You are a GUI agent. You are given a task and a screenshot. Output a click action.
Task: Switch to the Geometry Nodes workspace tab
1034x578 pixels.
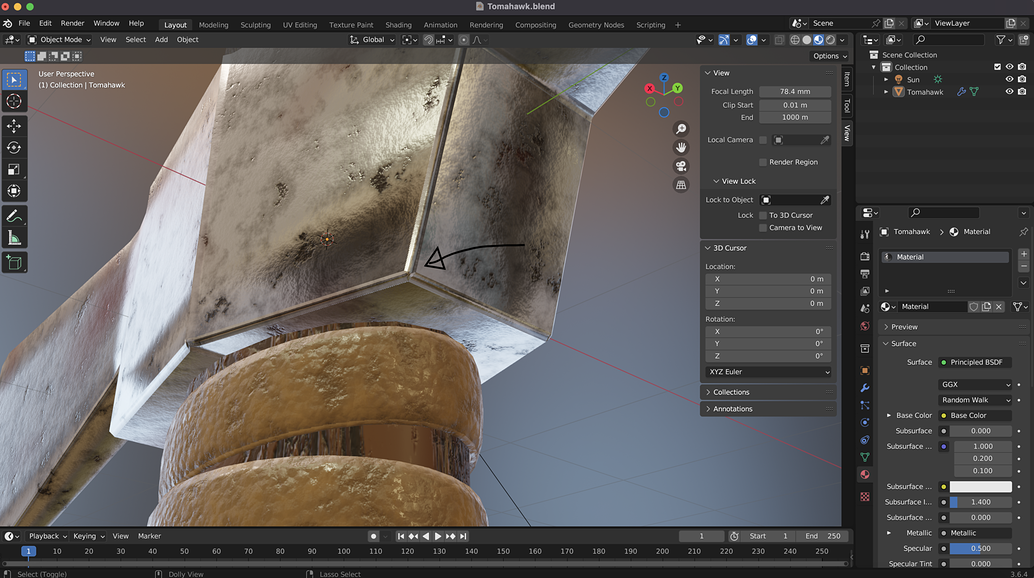click(x=596, y=25)
